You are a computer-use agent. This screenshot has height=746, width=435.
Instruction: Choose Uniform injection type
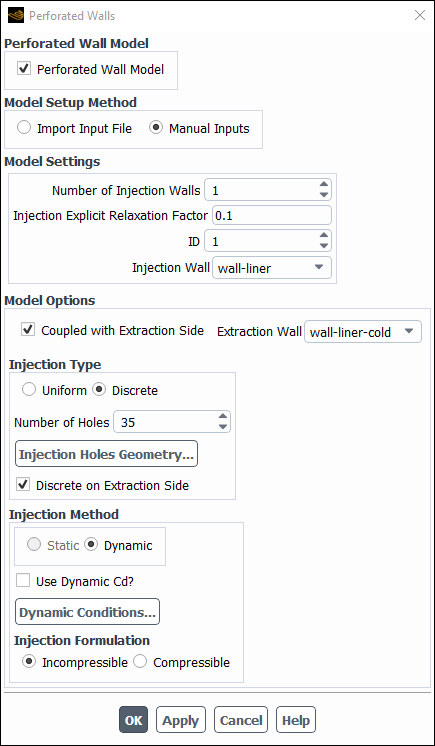point(29,390)
